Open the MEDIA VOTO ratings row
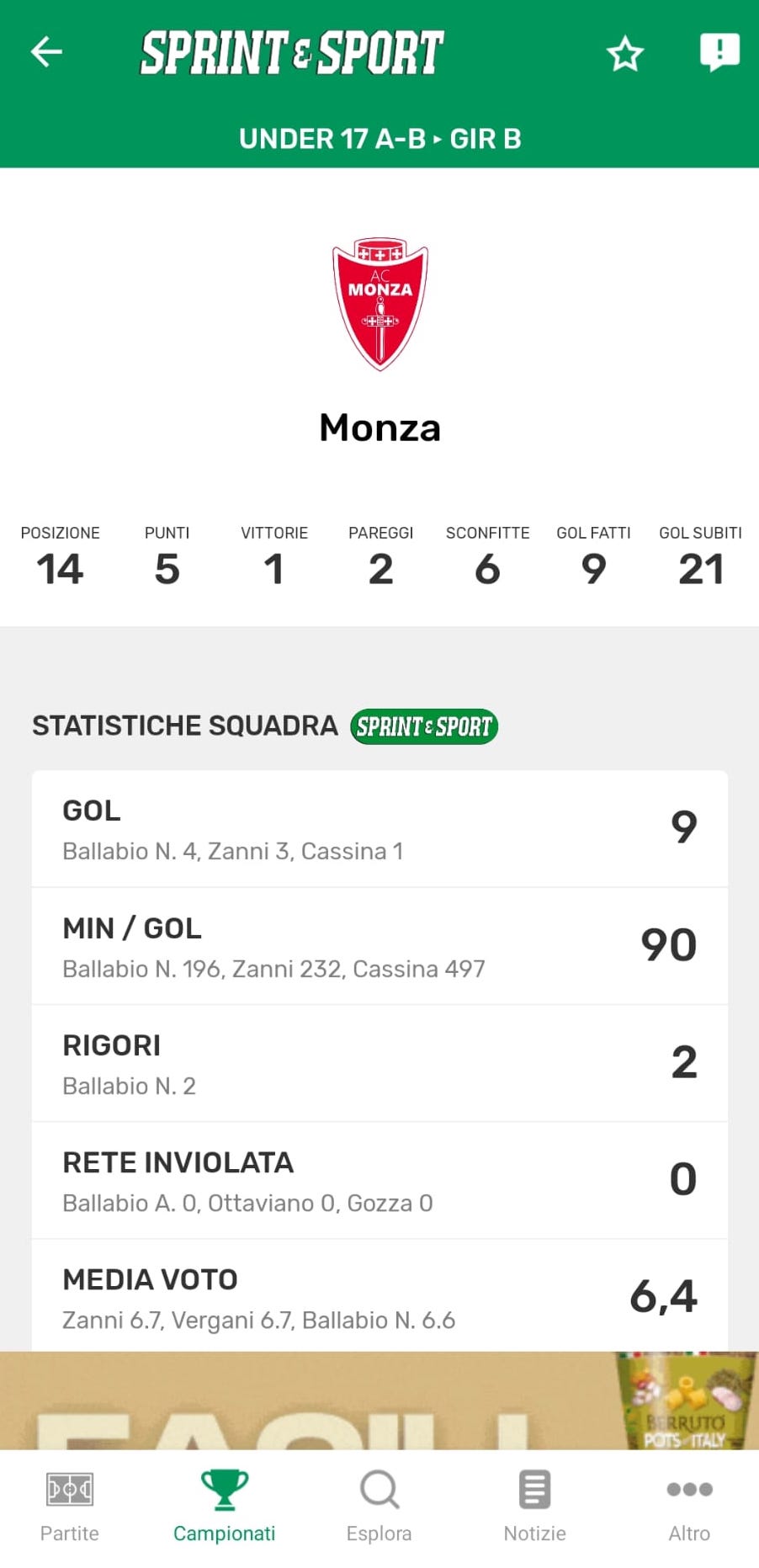 coord(379,1296)
